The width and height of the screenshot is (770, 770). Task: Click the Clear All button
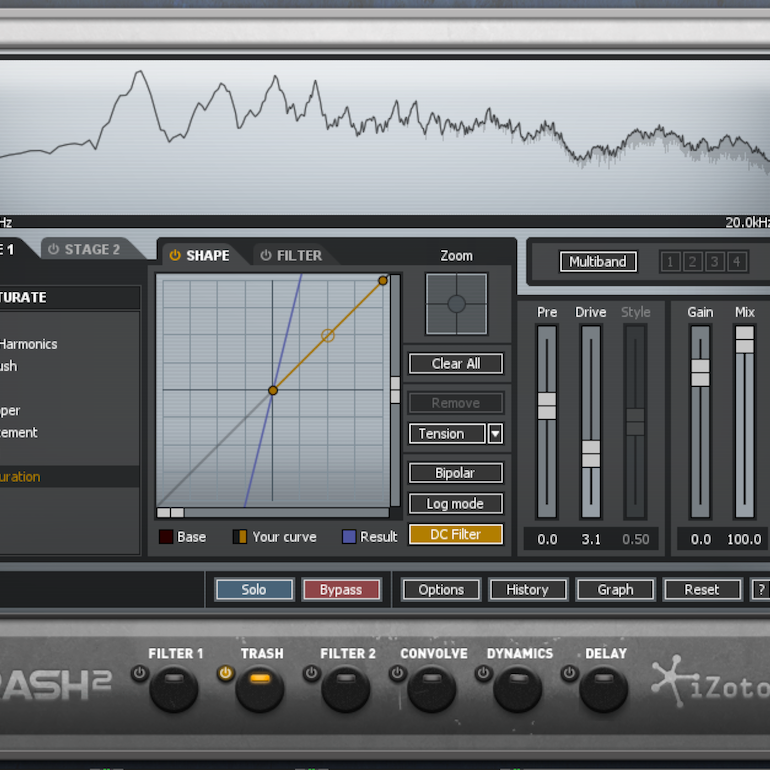click(455, 364)
